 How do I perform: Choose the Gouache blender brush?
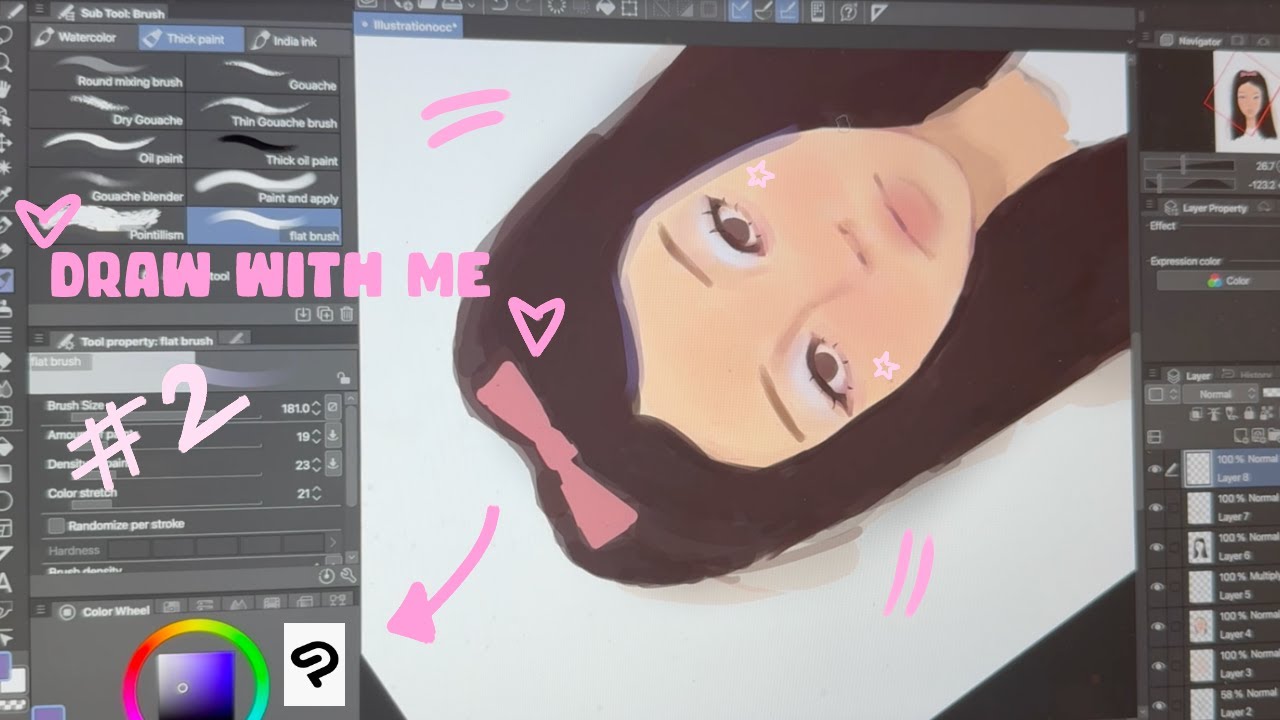[108, 188]
